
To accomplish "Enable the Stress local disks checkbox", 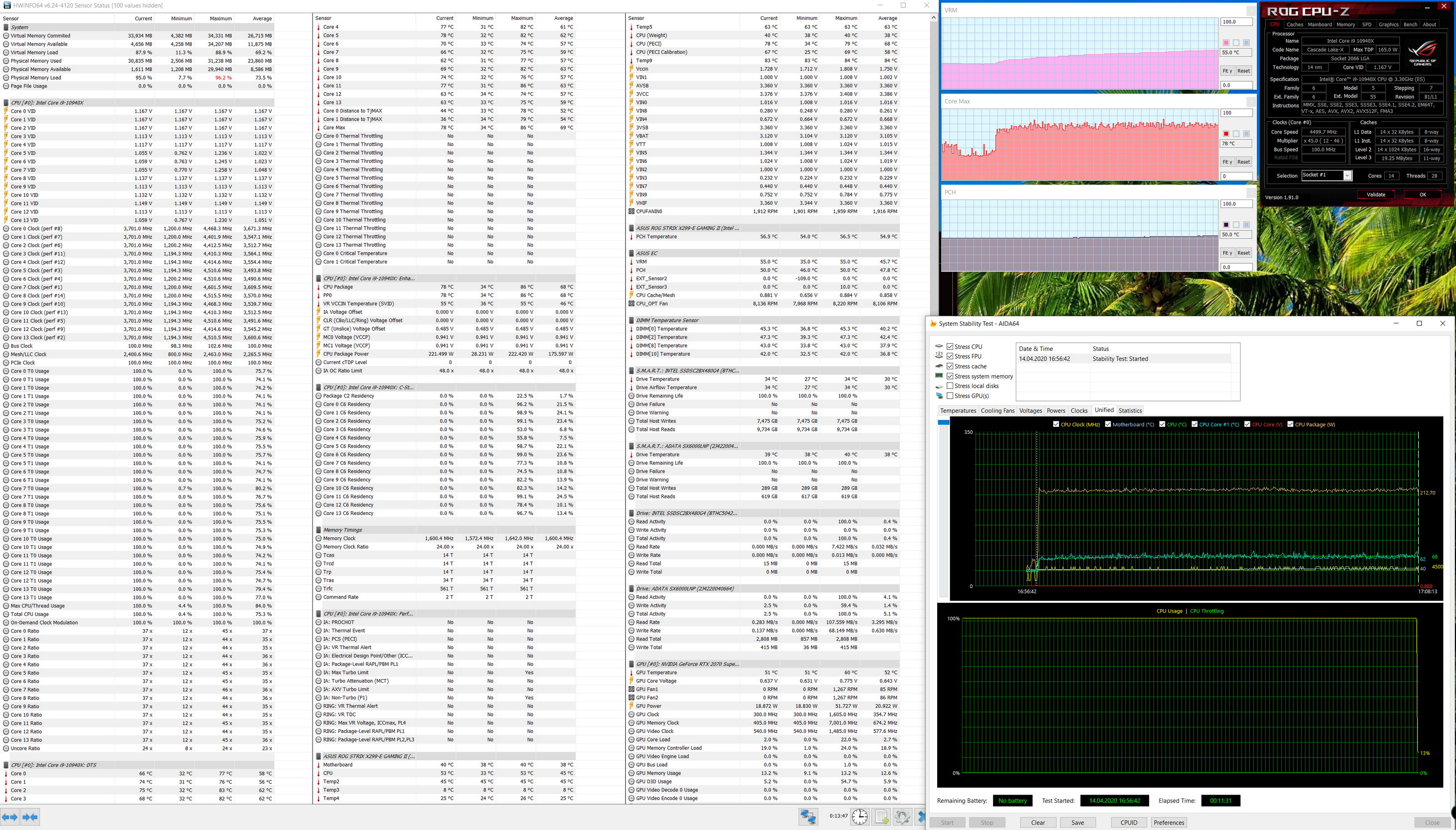I will coord(950,386).
